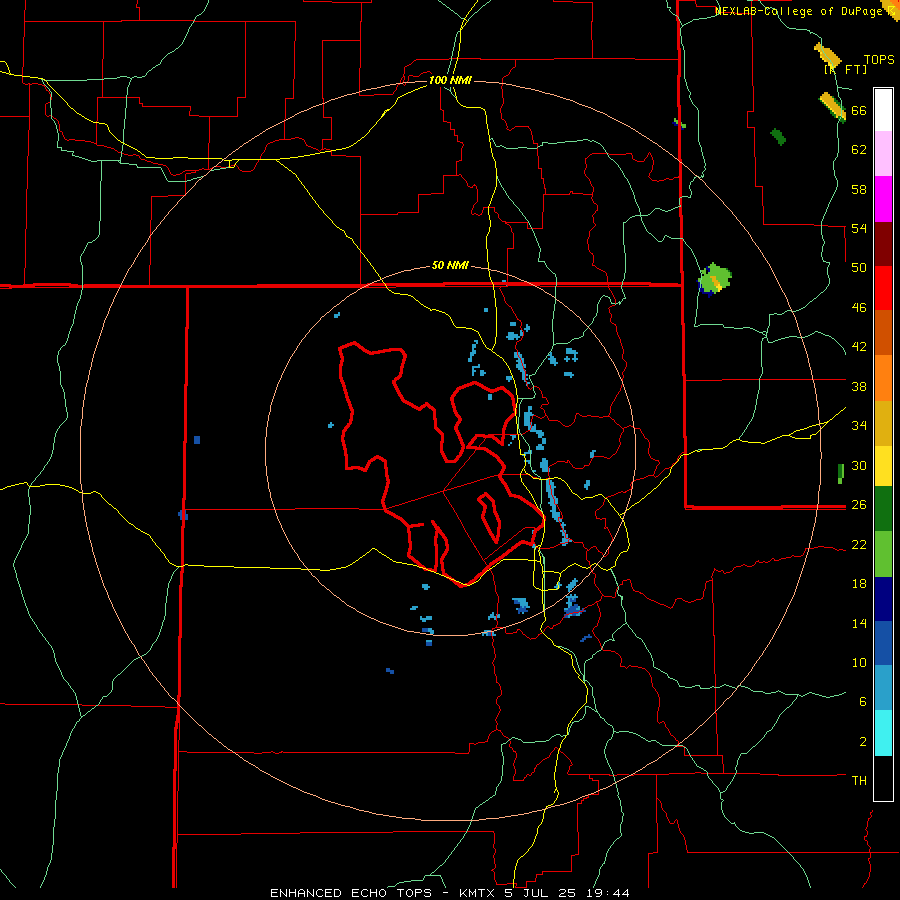This screenshot has height=900, width=900.
Task: Click legend value '62'
Action: pyautogui.click(x=859, y=150)
